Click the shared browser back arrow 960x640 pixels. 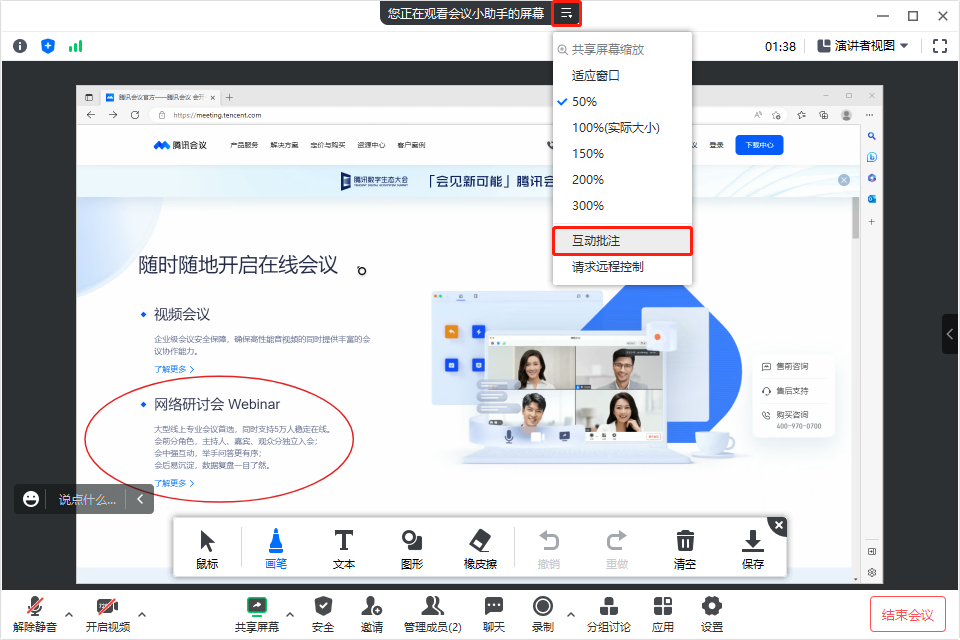[91, 115]
